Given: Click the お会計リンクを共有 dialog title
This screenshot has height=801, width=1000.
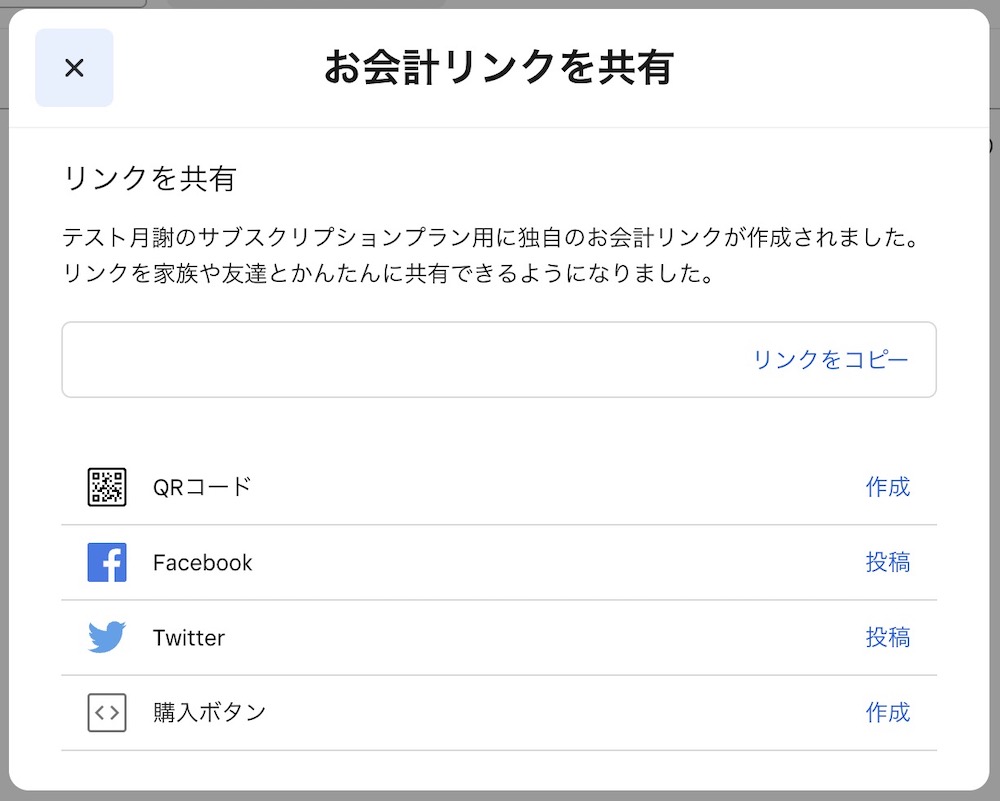Looking at the screenshot, I should tap(499, 68).
